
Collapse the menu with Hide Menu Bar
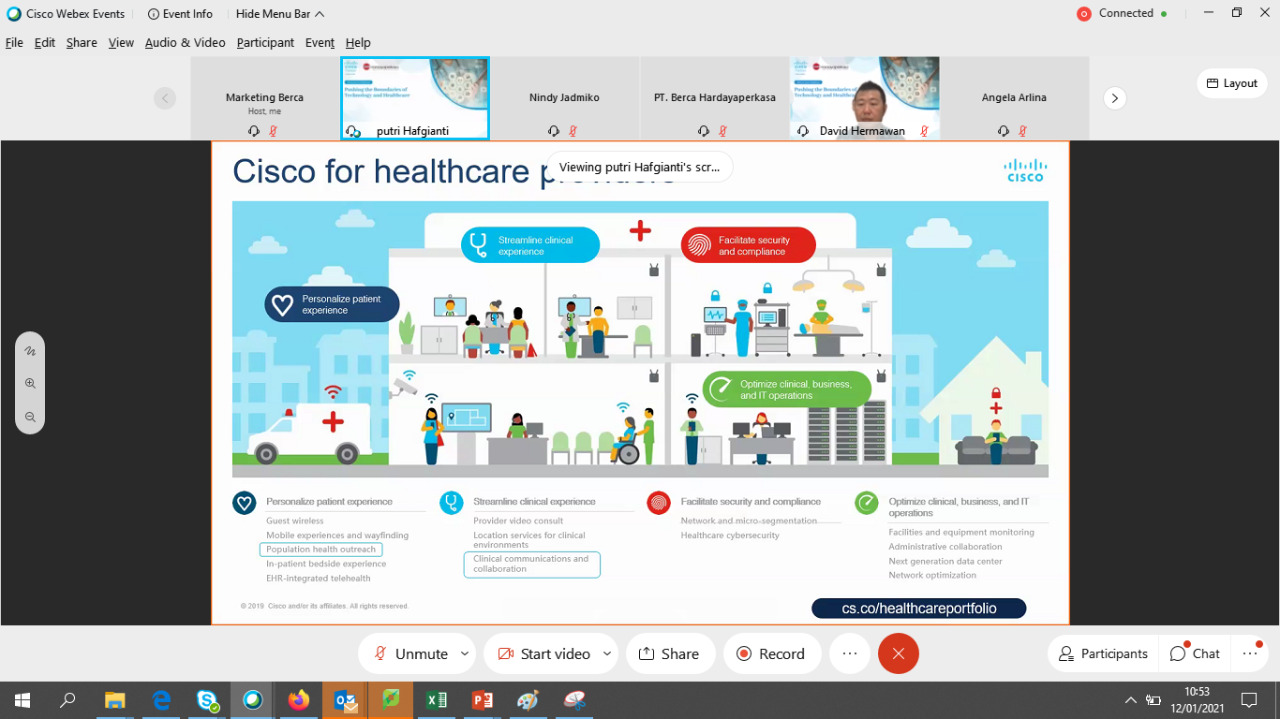point(280,14)
